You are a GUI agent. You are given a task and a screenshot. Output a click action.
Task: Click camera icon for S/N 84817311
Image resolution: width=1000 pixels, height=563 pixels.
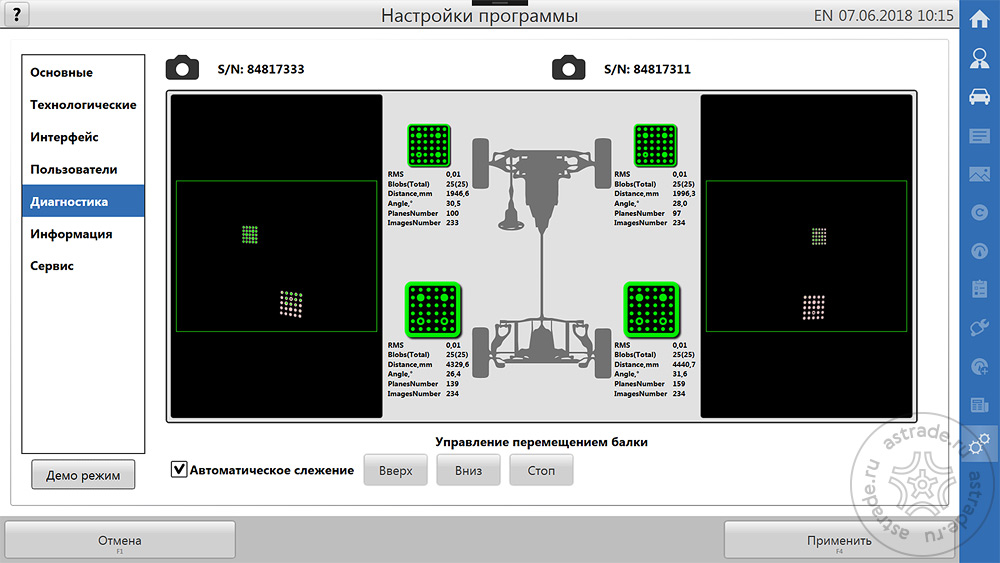point(568,68)
